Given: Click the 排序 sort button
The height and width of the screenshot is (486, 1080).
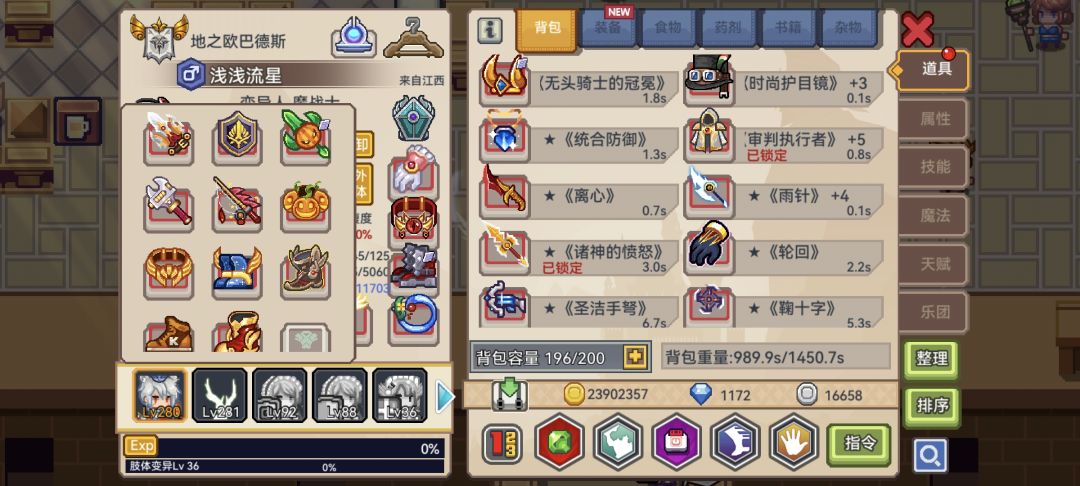Looking at the screenshot, I should tap(931, 407).
